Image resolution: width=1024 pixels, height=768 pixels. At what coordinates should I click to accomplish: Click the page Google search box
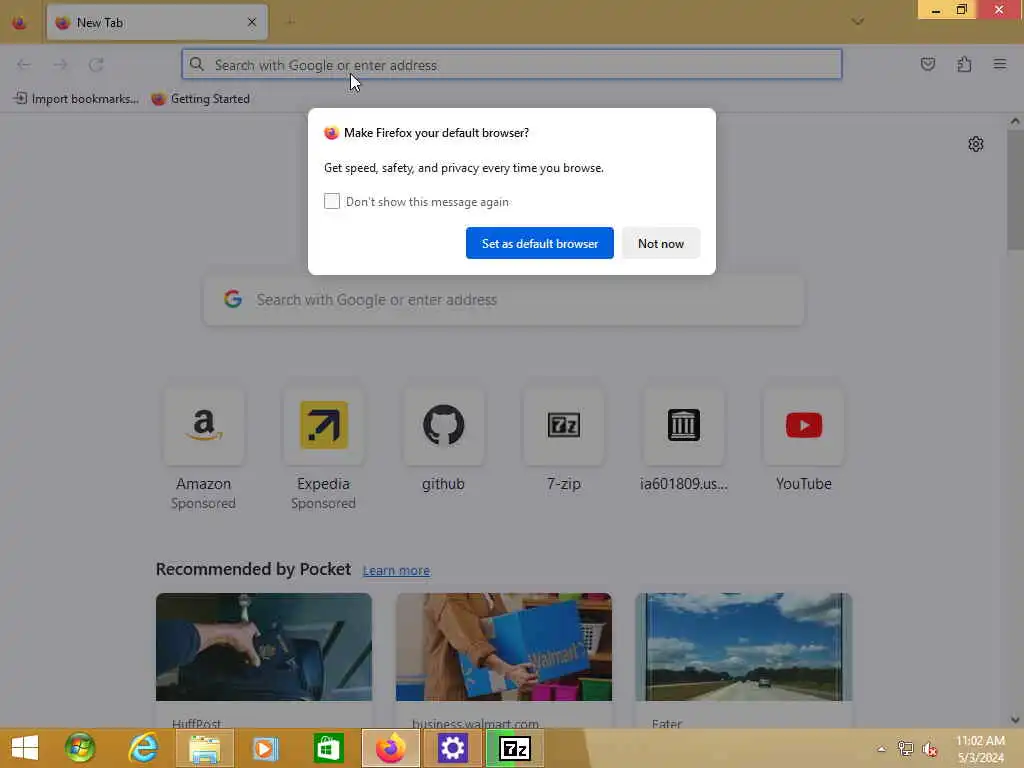[x=504, y=300]
